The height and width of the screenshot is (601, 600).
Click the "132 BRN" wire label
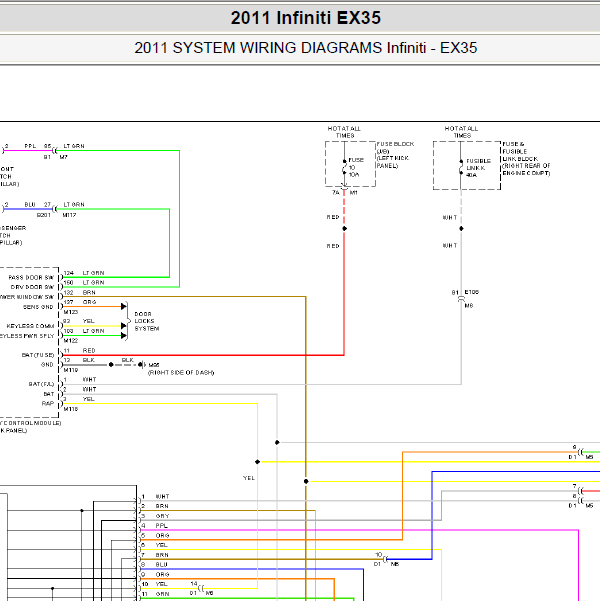(x=79, y=292)
